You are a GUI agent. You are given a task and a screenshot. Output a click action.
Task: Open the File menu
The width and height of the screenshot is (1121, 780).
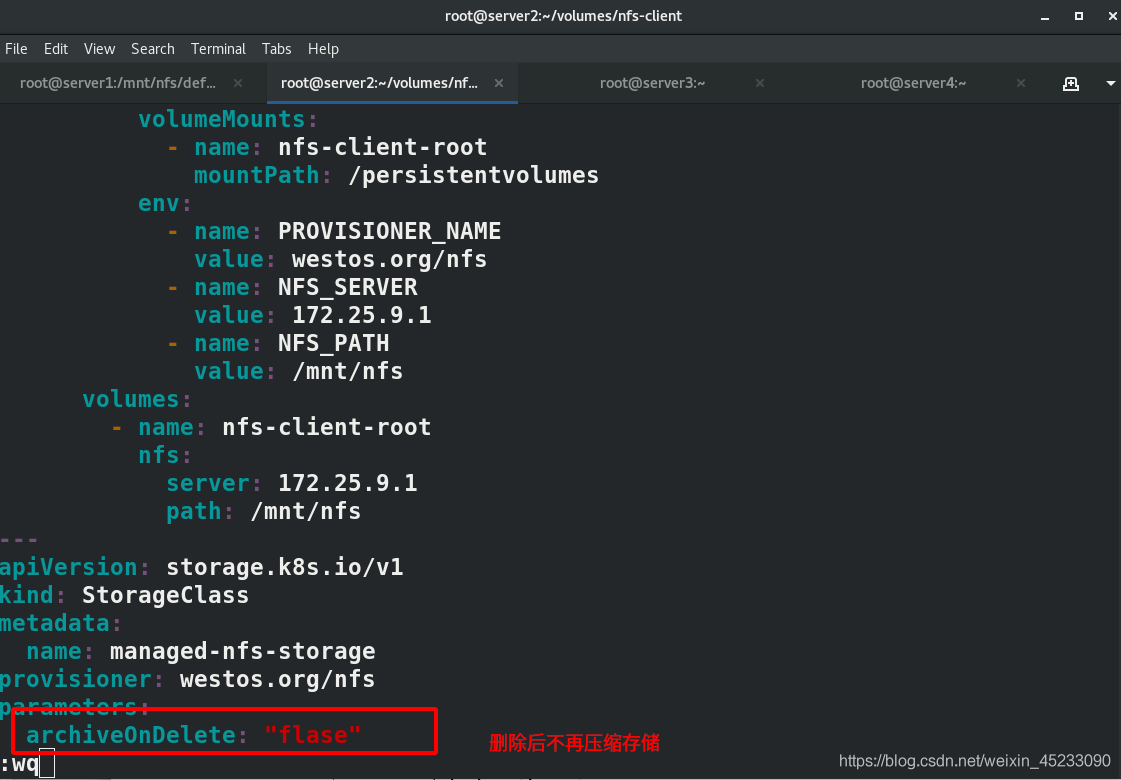tap(16, 49)
